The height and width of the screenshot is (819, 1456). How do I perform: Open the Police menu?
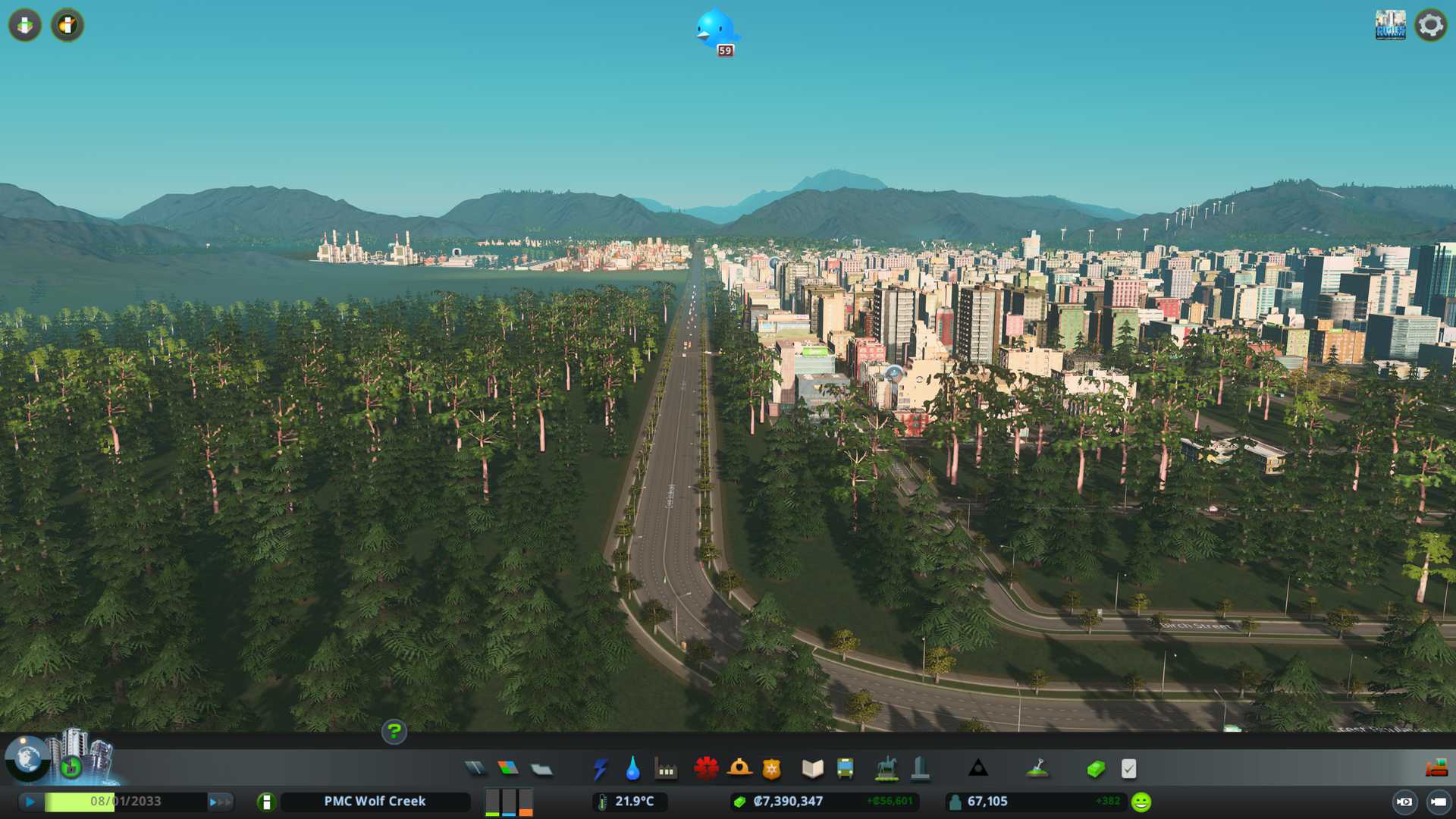tap(771, 769)
